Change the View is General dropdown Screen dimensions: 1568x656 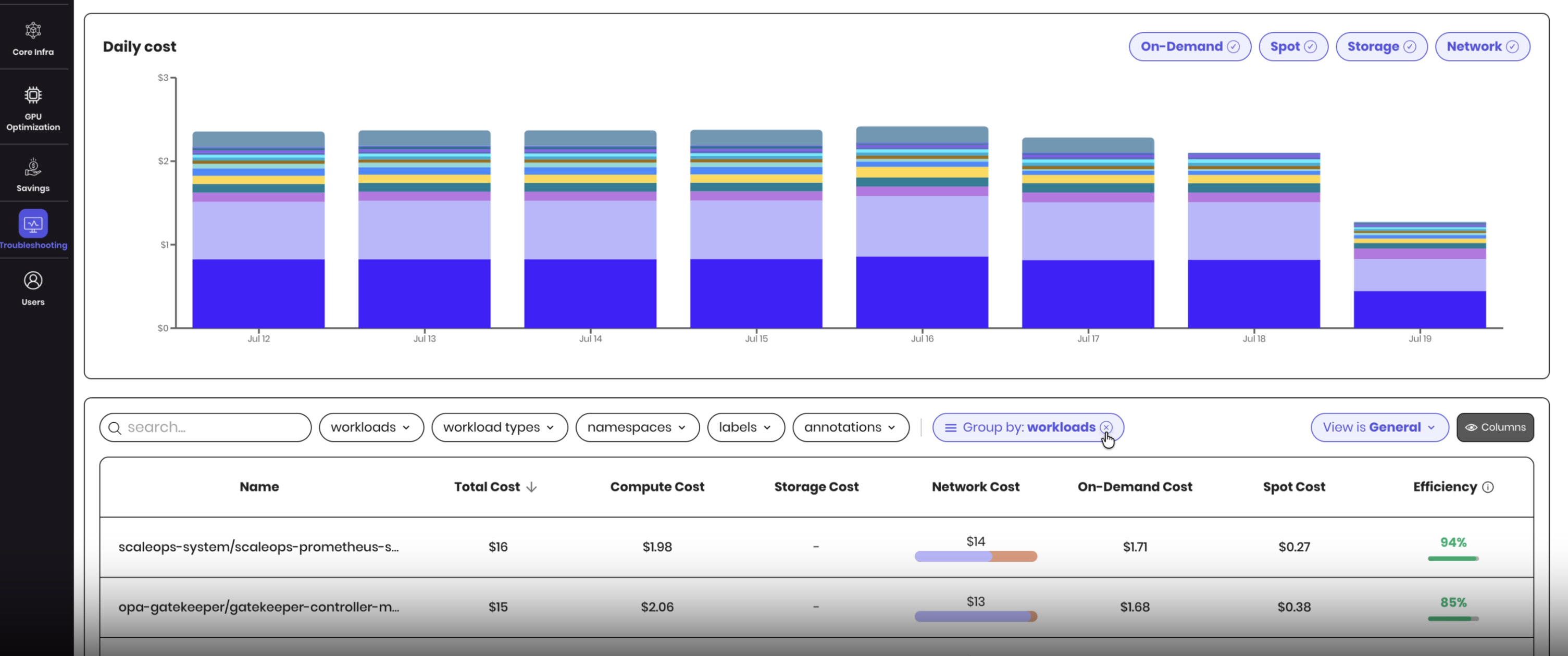click(x=1379, y=428)
